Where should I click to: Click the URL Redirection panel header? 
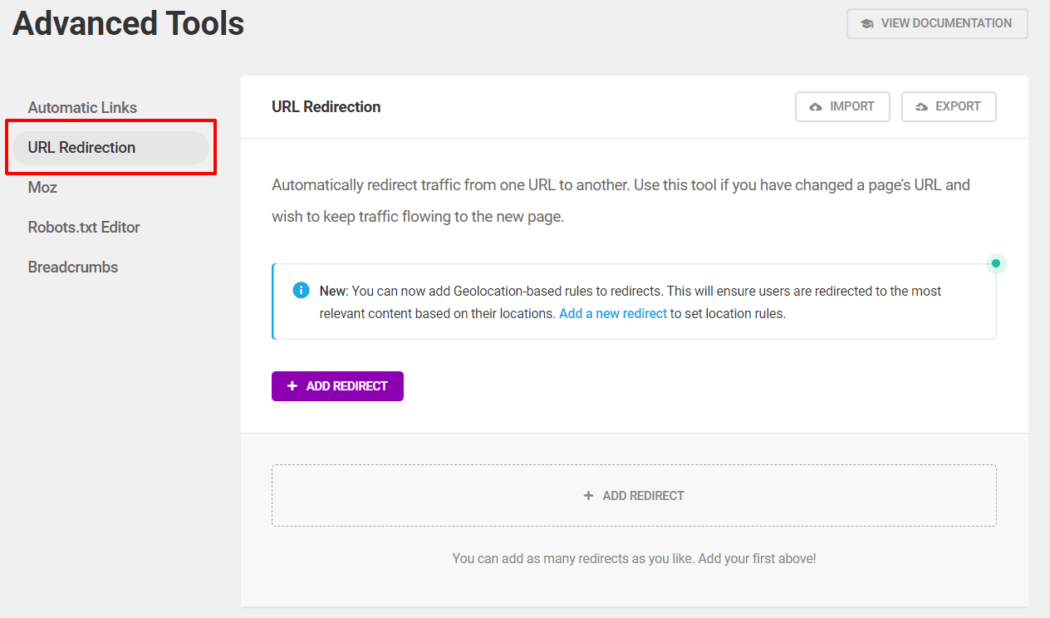pyautogui.click(x=326, y=106)
